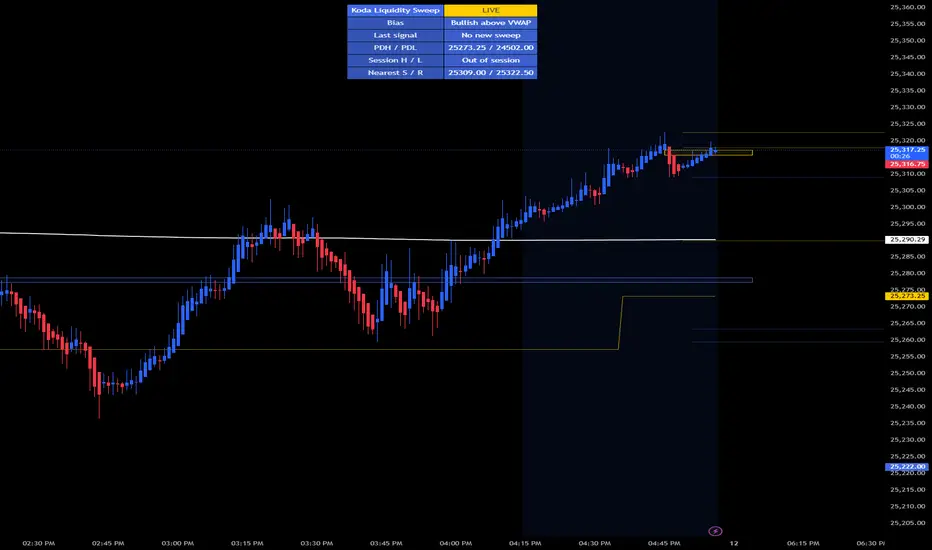Select the white VWAP line on chart
932x550 pixels.
[357, 238]
